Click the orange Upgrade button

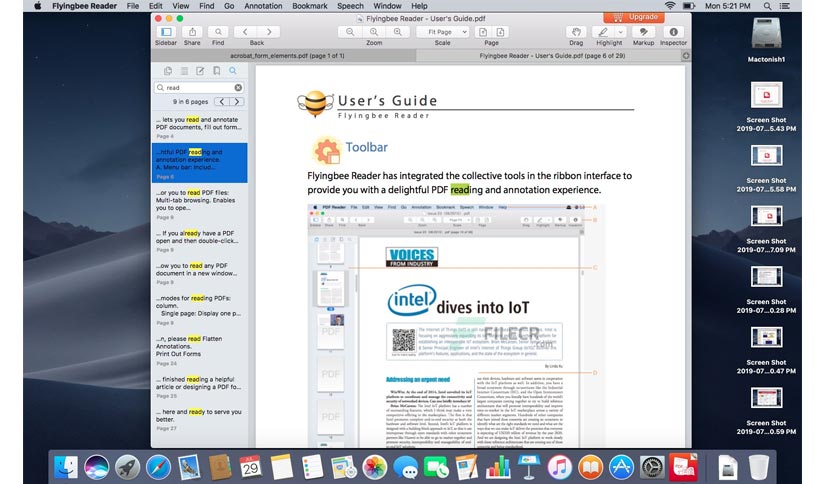634,17
